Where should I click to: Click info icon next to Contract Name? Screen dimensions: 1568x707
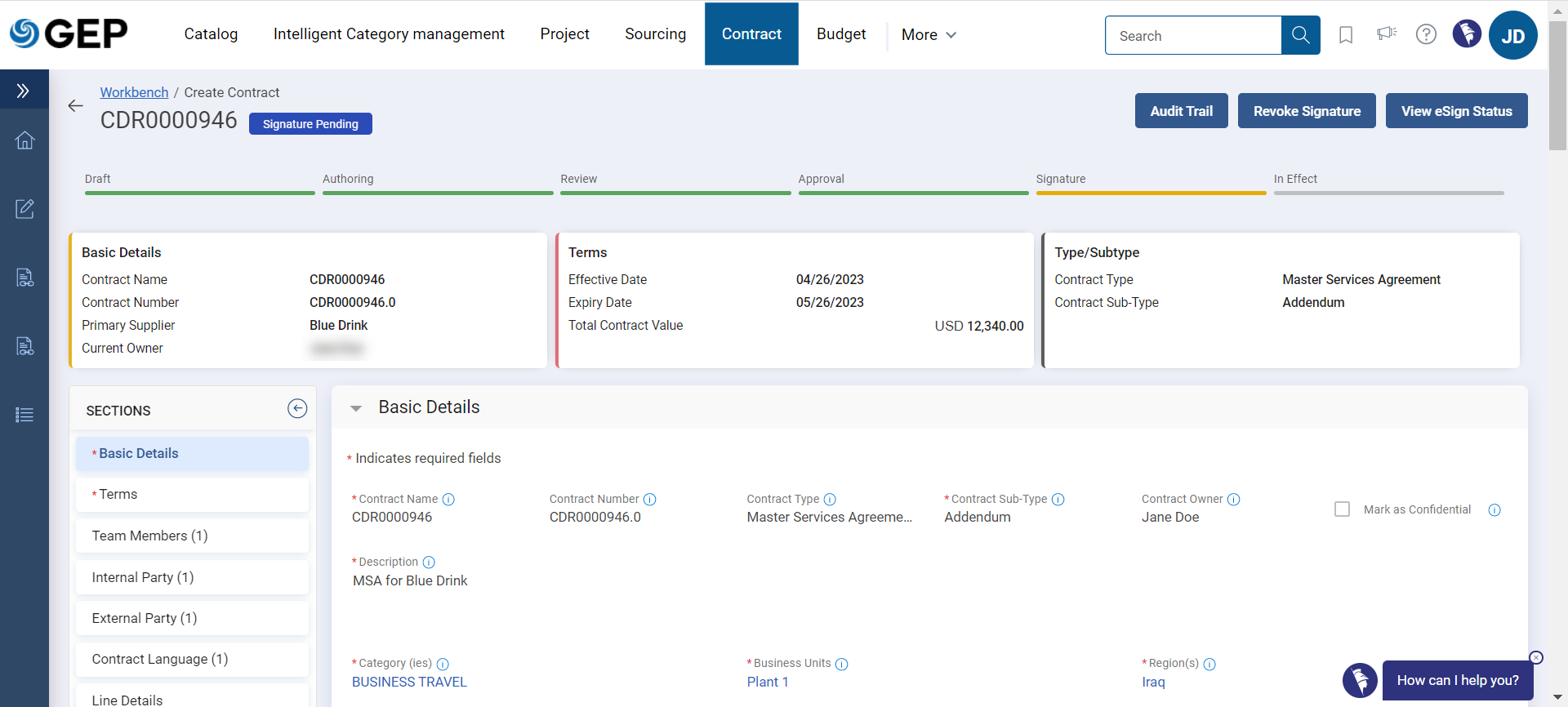(448, 500)
